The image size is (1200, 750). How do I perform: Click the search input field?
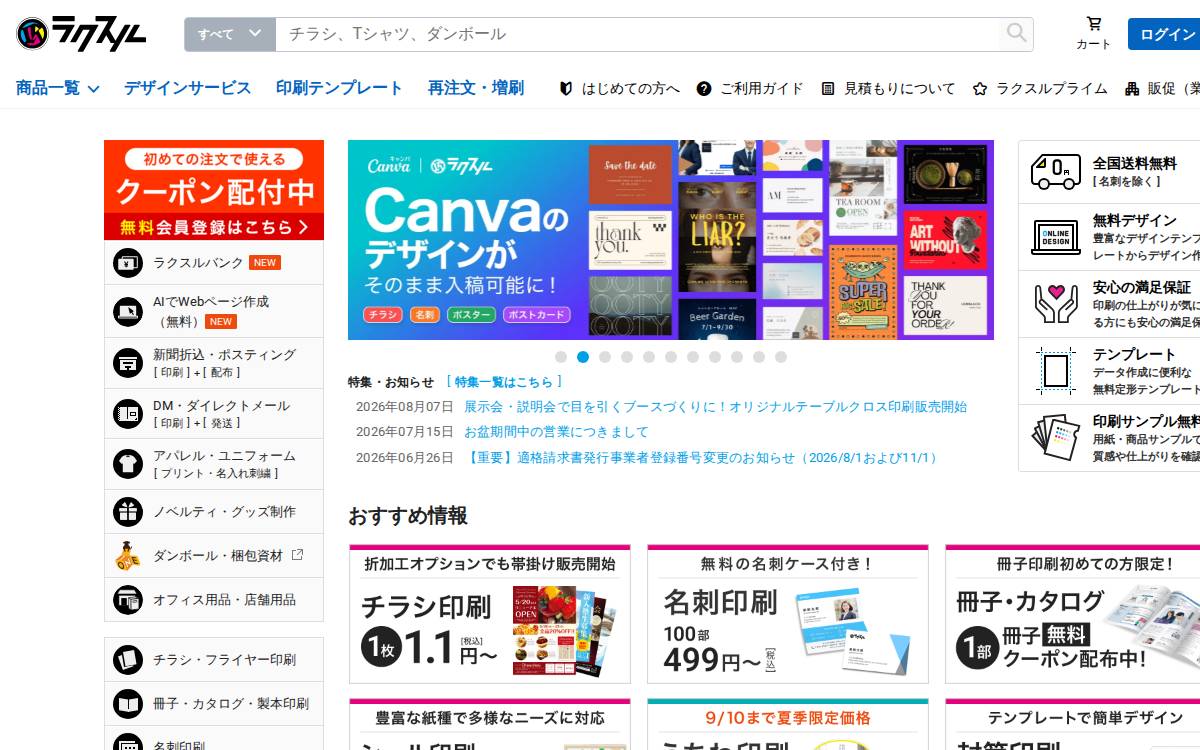637,34
